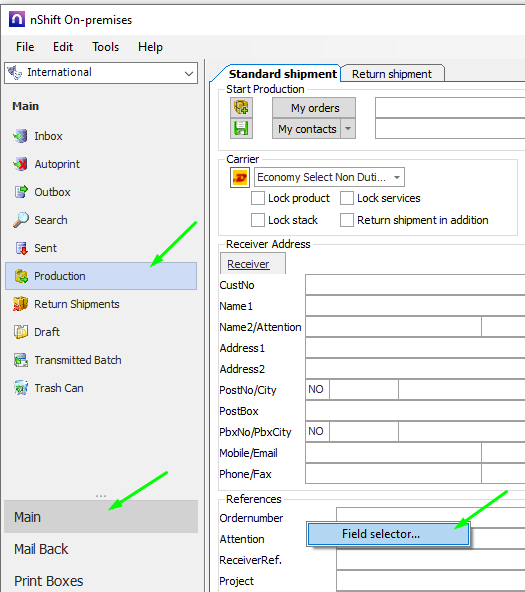Click the Transmitted Batch icon
Viewport: 525px width, 592px height.
tap(21, 360)
